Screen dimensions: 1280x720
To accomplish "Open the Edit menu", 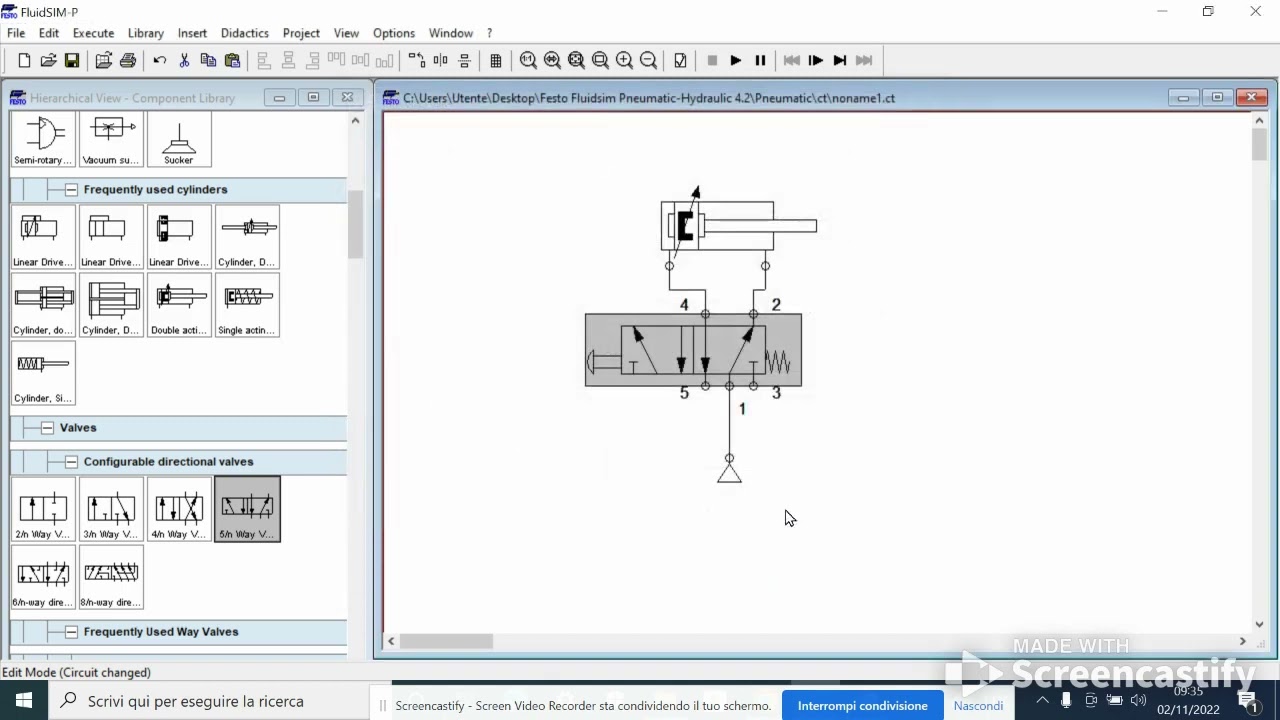I will pos(49,33).
